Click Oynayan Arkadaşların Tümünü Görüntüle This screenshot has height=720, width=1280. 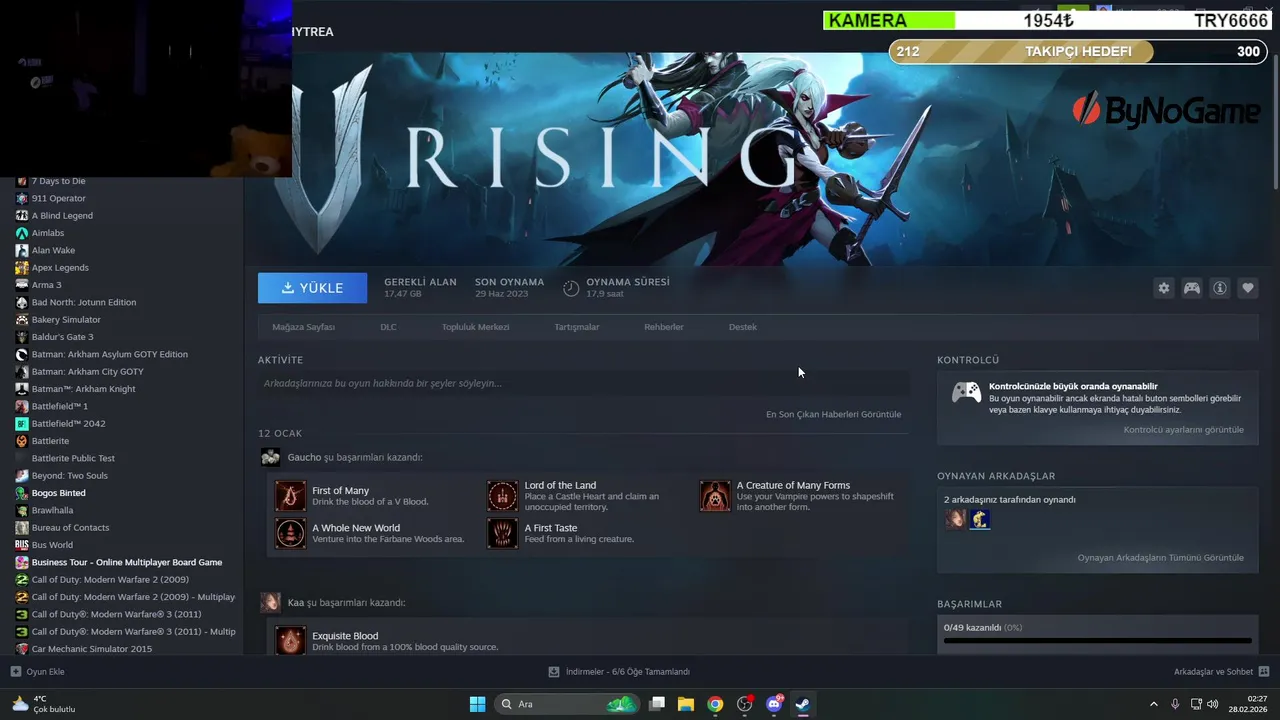coord(1161,558)
